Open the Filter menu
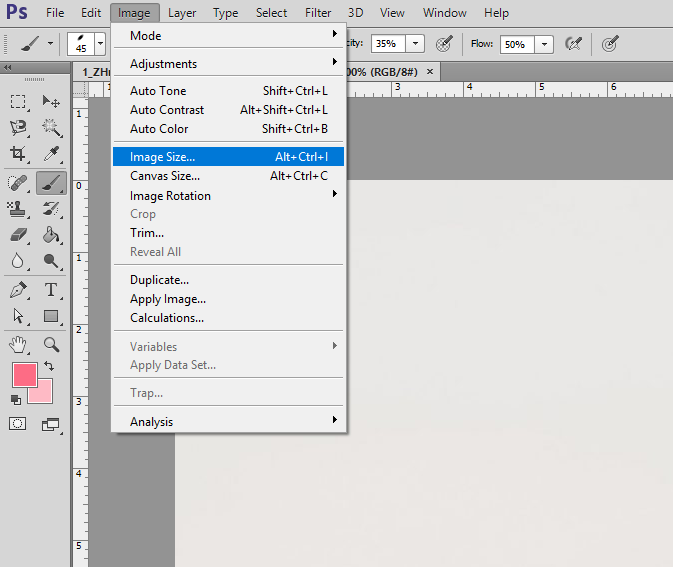The height and width of the screenshot is (567, 673). [318, 13]
